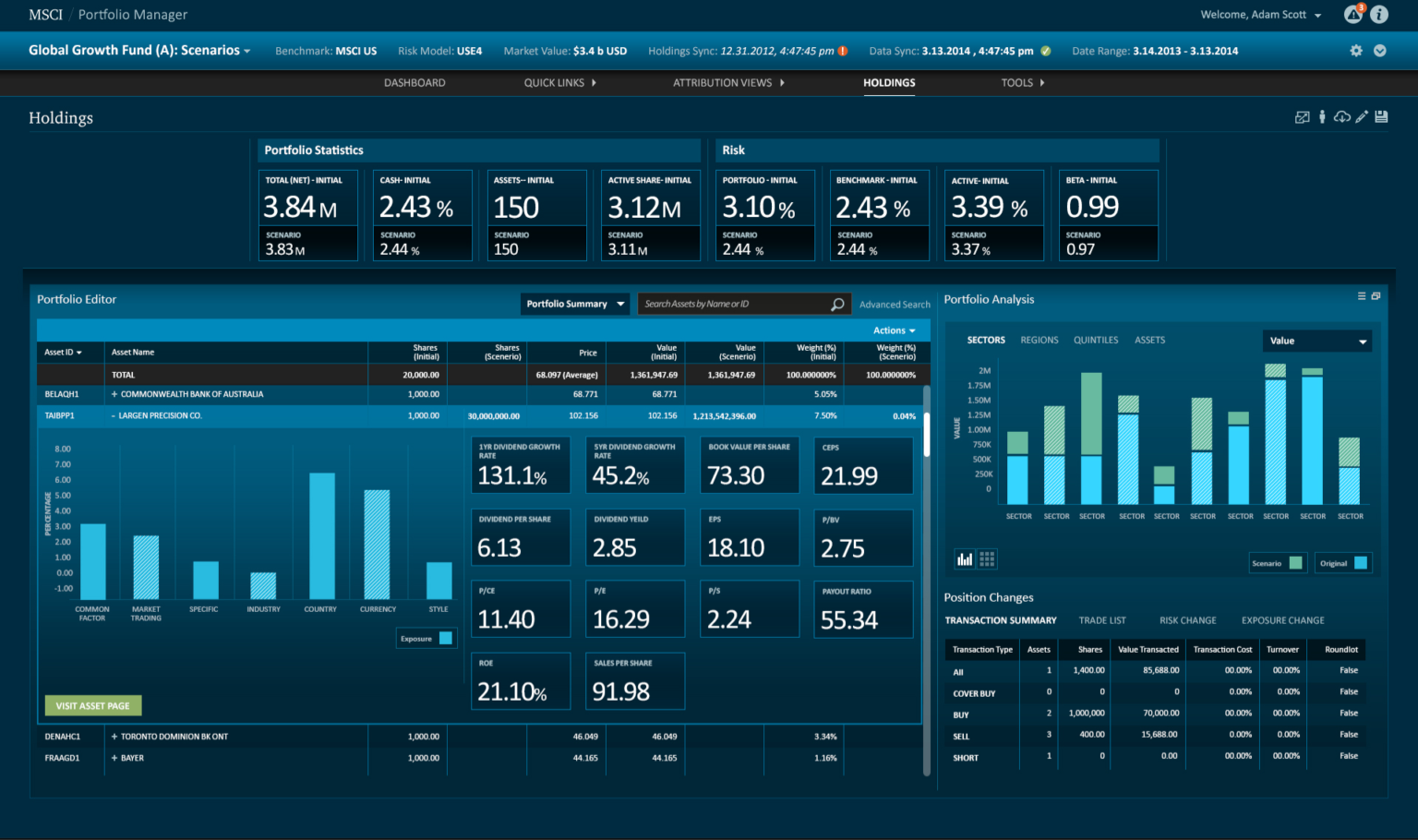The image size is (1418, 840).
Task: Click the Turnover column header
Action: 1282,650
